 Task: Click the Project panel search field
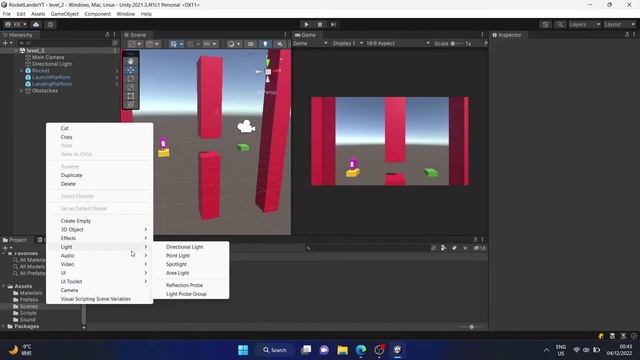click(x=368, y=248)
